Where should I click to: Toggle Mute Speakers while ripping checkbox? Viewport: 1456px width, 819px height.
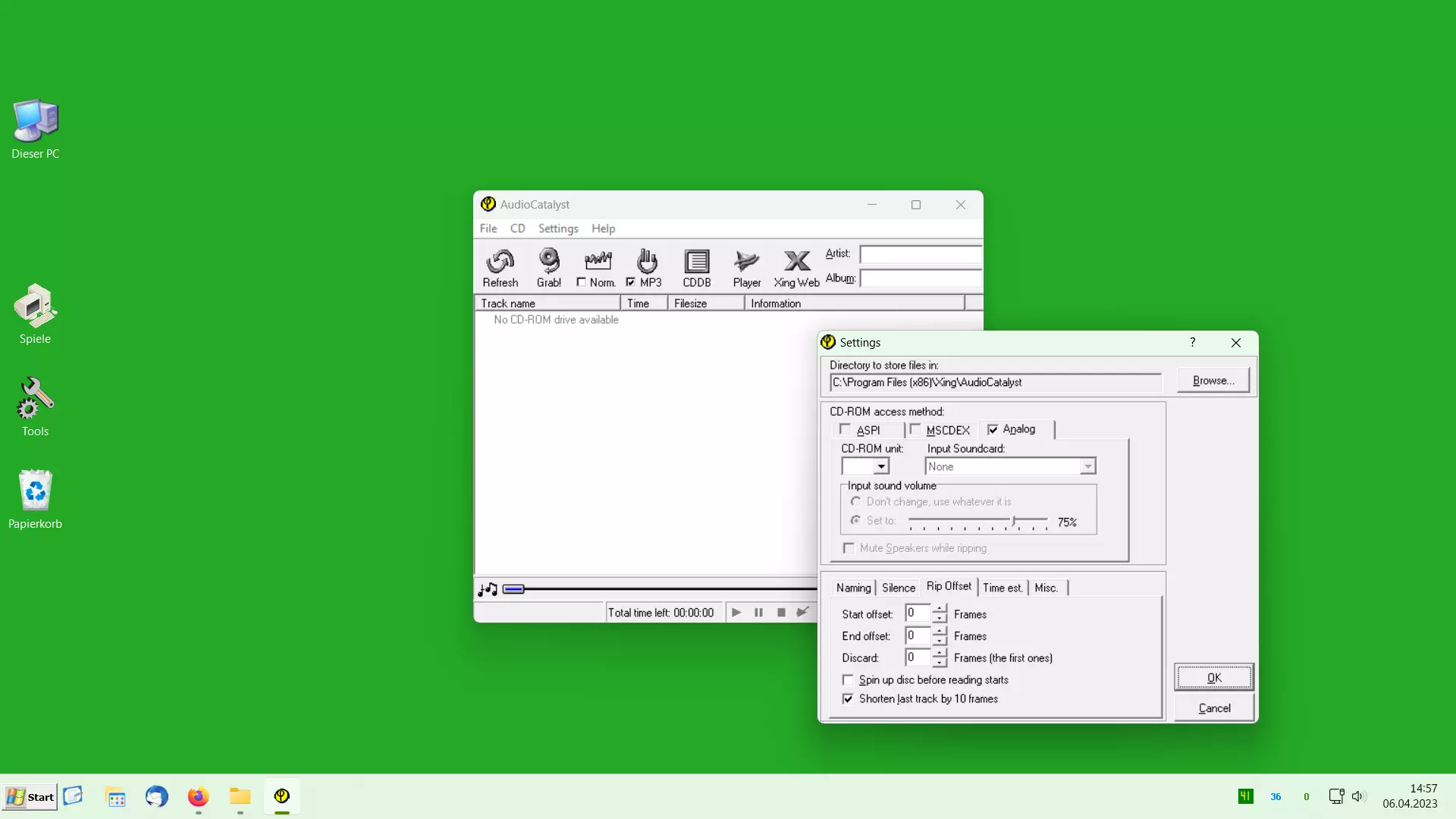[849, 548]
